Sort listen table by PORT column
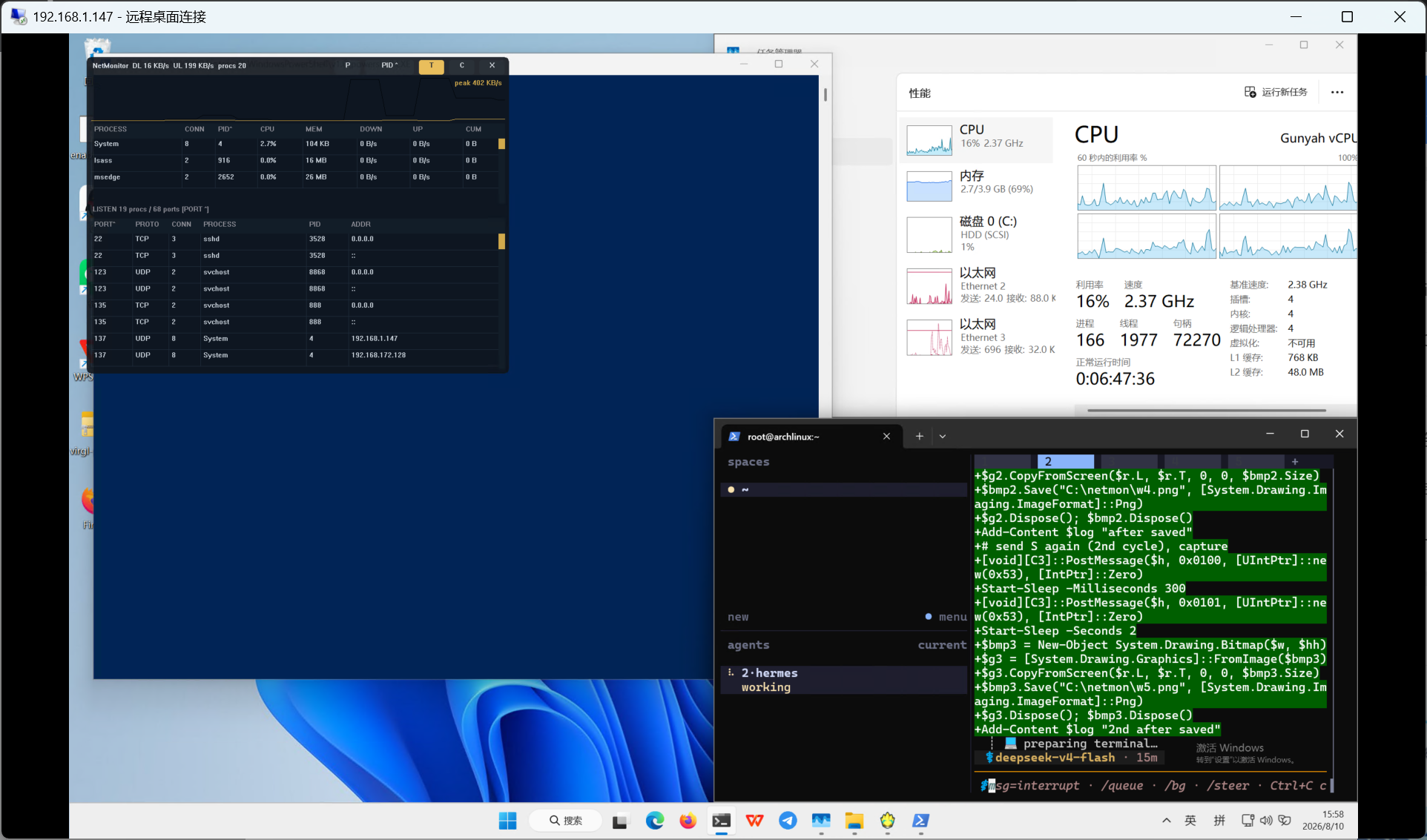The height and width of the screenshot is (840, 1427). tap(105, 224)
